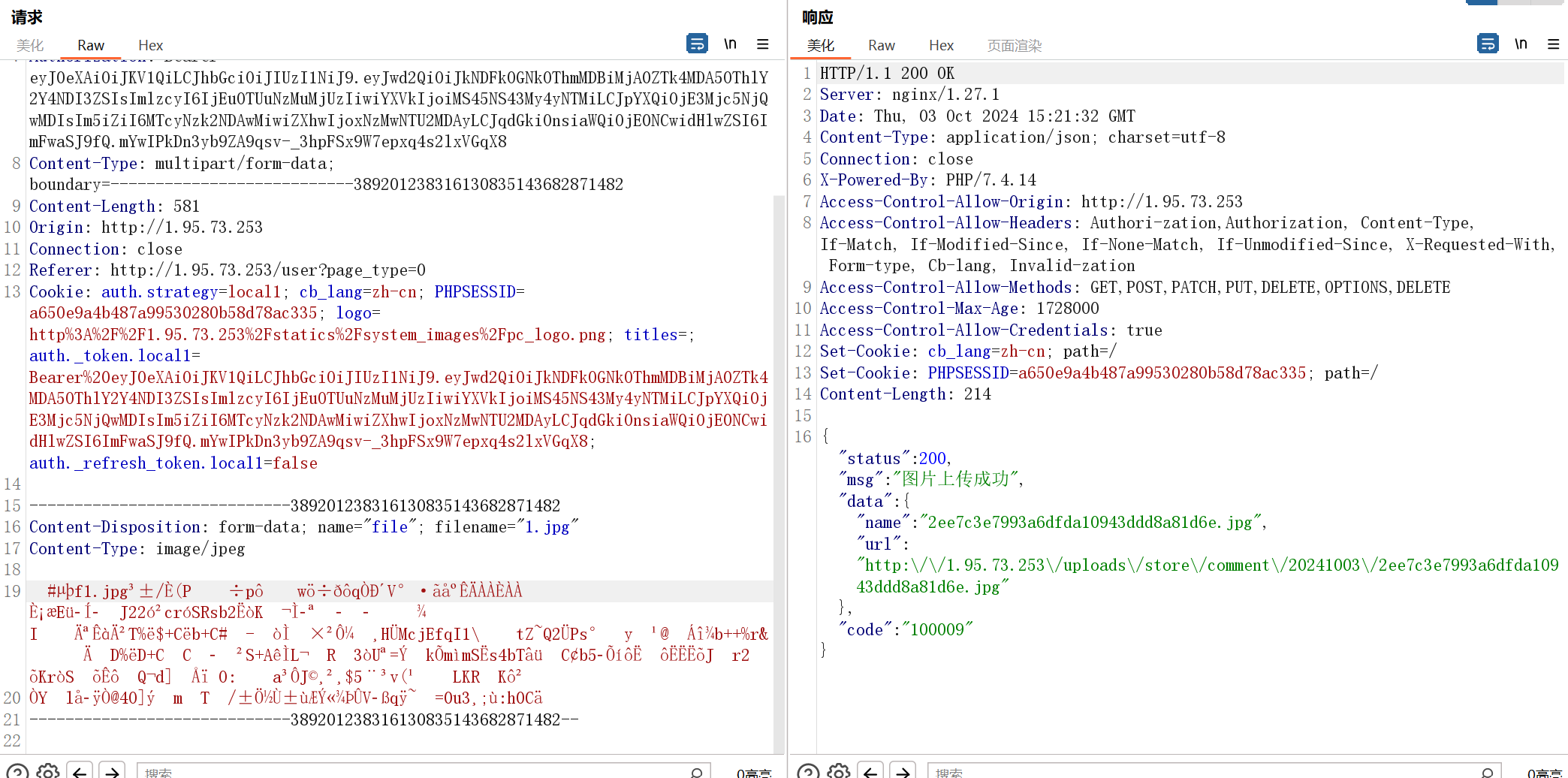Toggle \n non-printable characters in request panel
The image size is (1568, 778).
coord(730,44)
